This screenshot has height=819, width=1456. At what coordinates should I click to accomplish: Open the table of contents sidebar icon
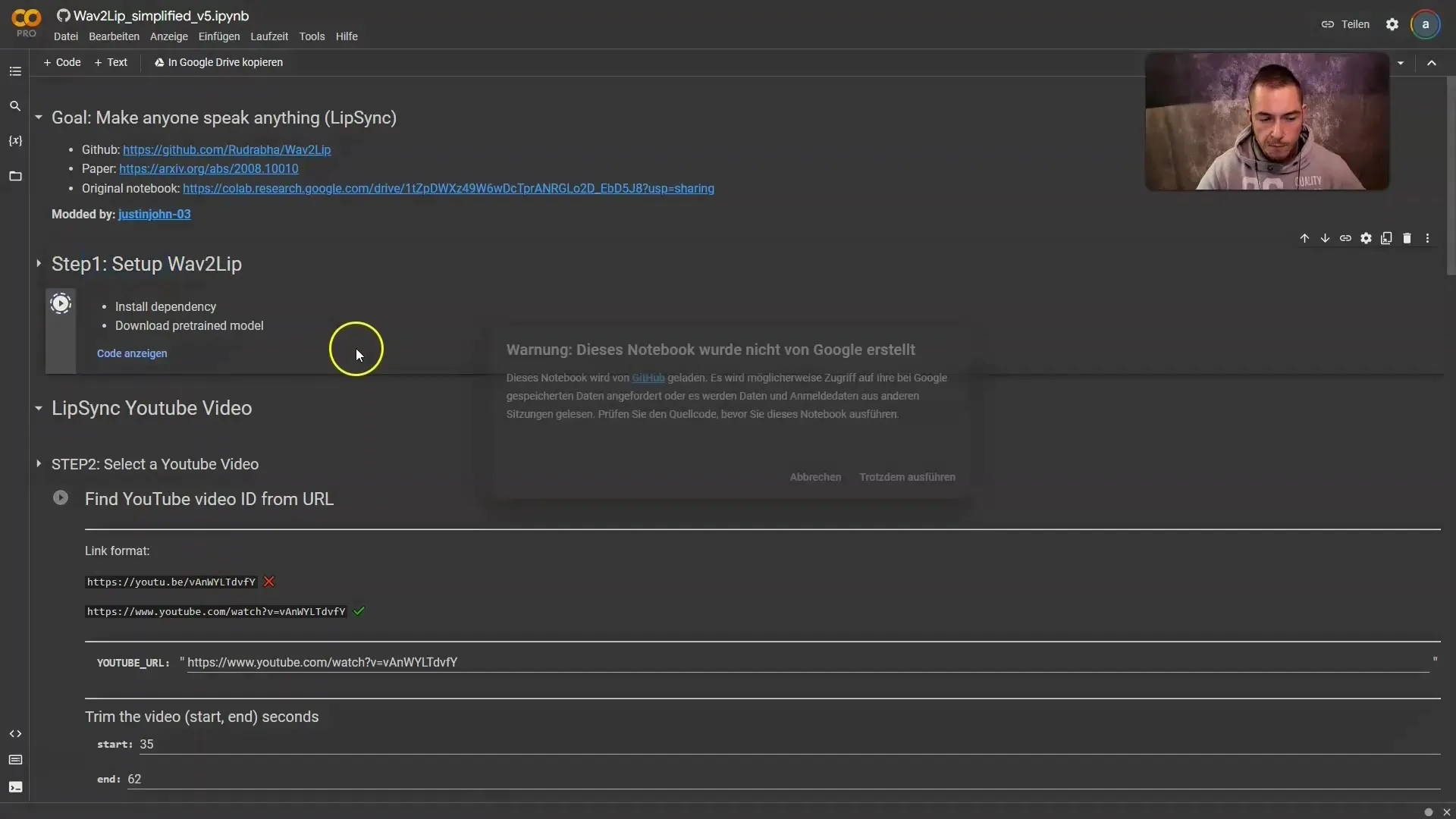tap(15, 71)
